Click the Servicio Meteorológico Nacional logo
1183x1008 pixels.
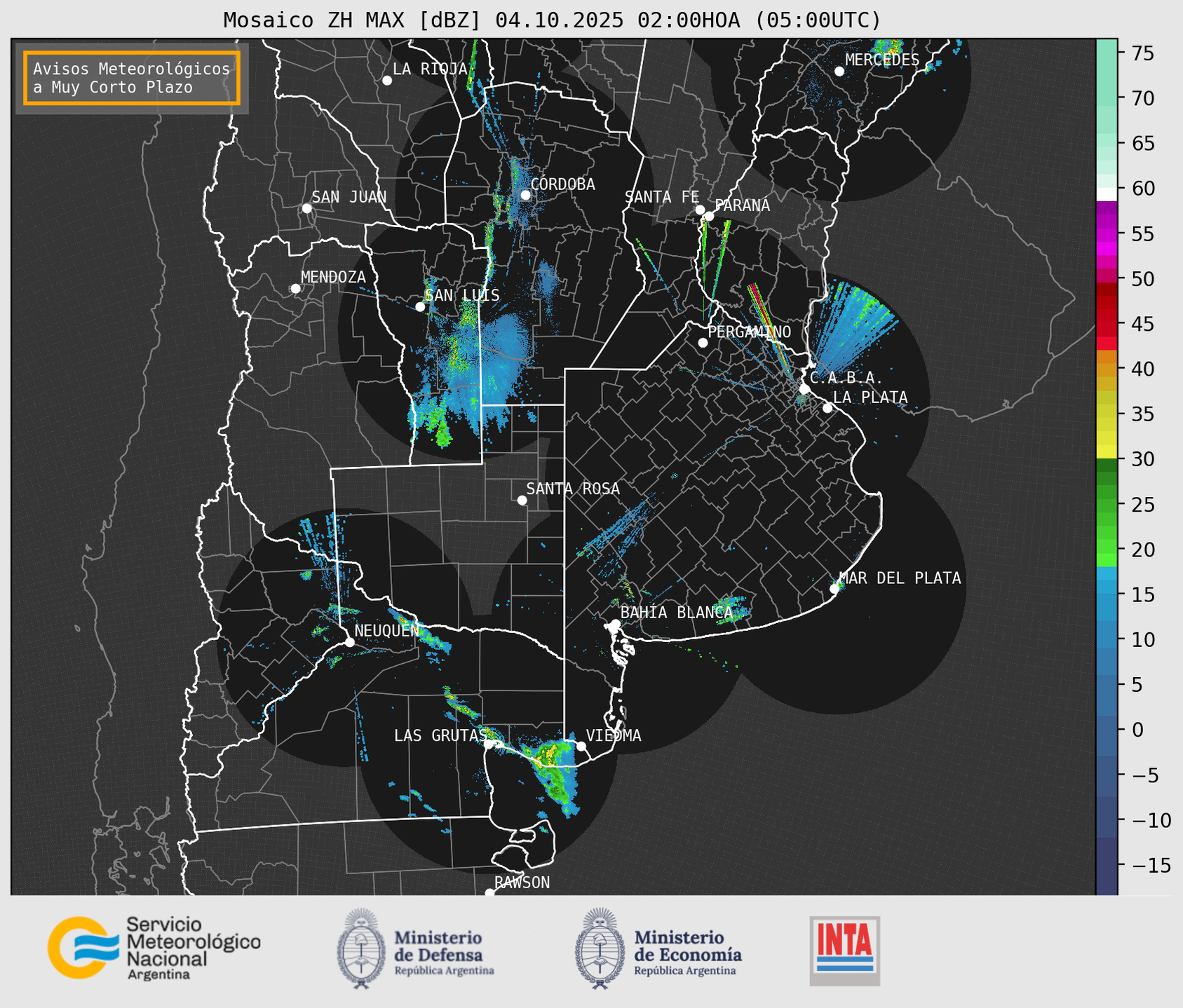coord(153,947)
